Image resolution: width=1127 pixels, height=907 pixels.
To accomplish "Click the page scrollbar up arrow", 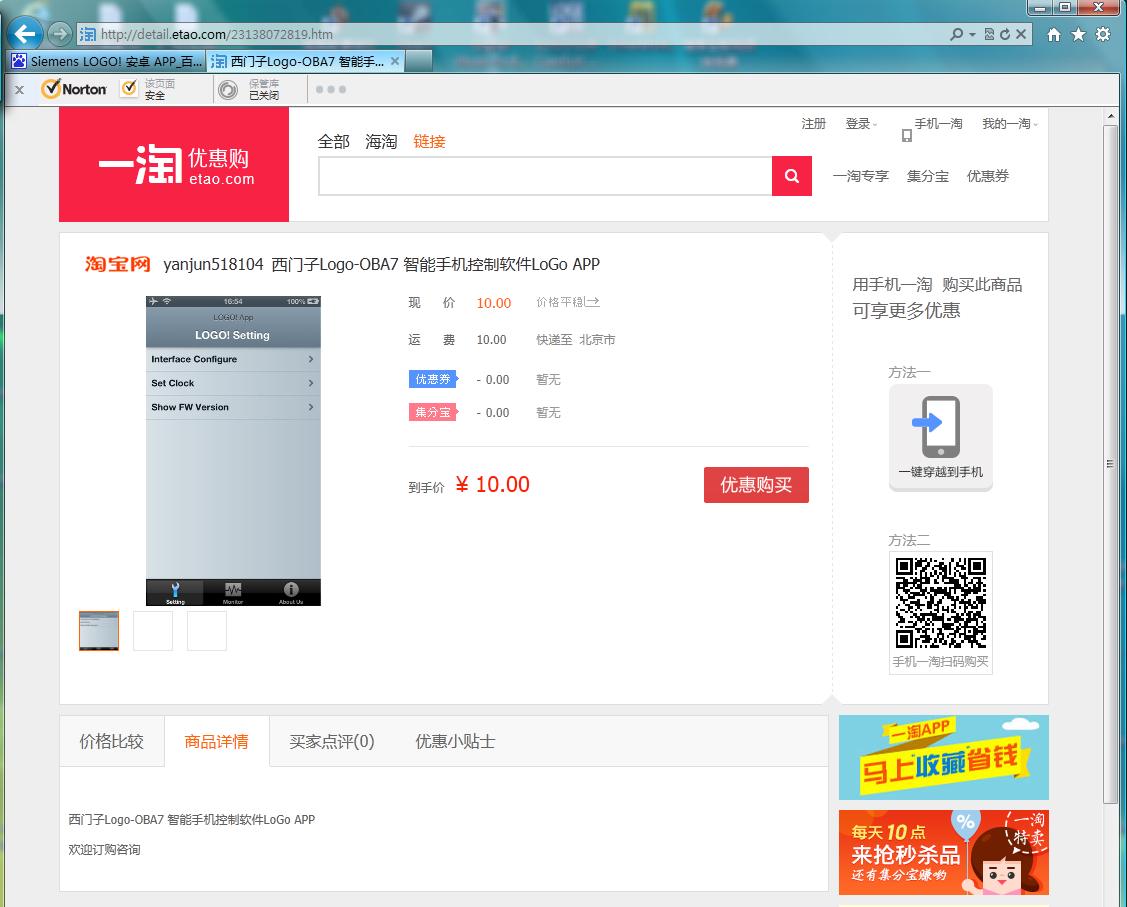I will (1111, 116).
